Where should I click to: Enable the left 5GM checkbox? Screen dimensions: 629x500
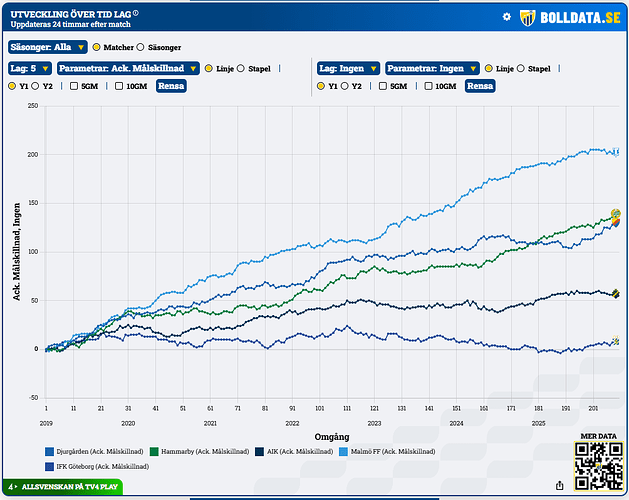(75, 87)
